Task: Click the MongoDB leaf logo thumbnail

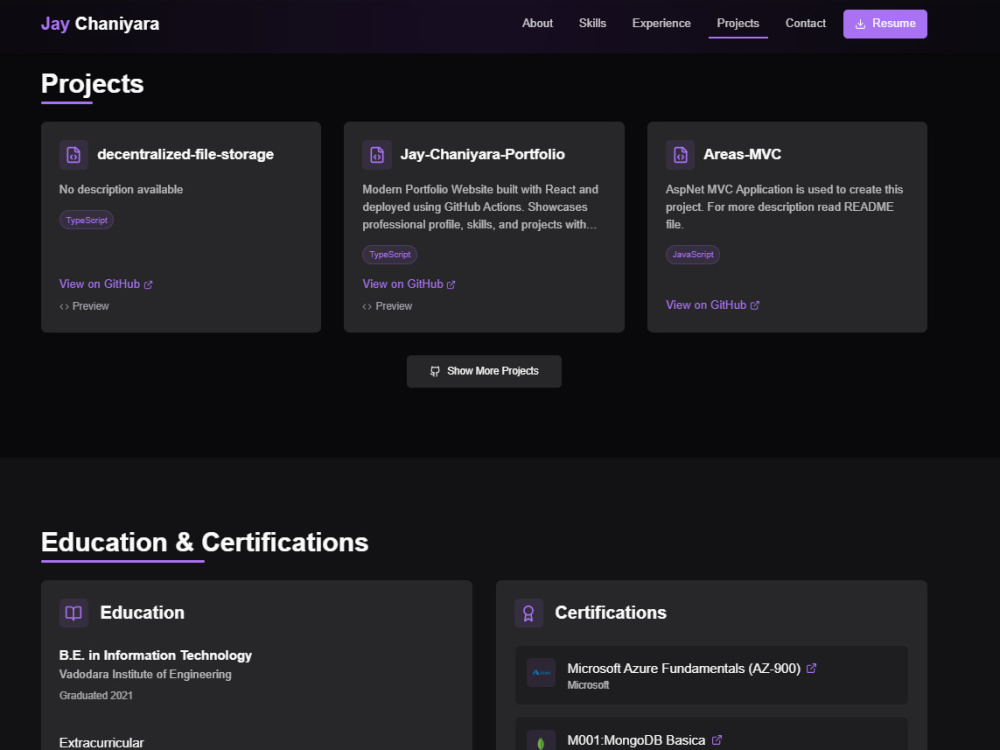Action: tap(541, 740)
